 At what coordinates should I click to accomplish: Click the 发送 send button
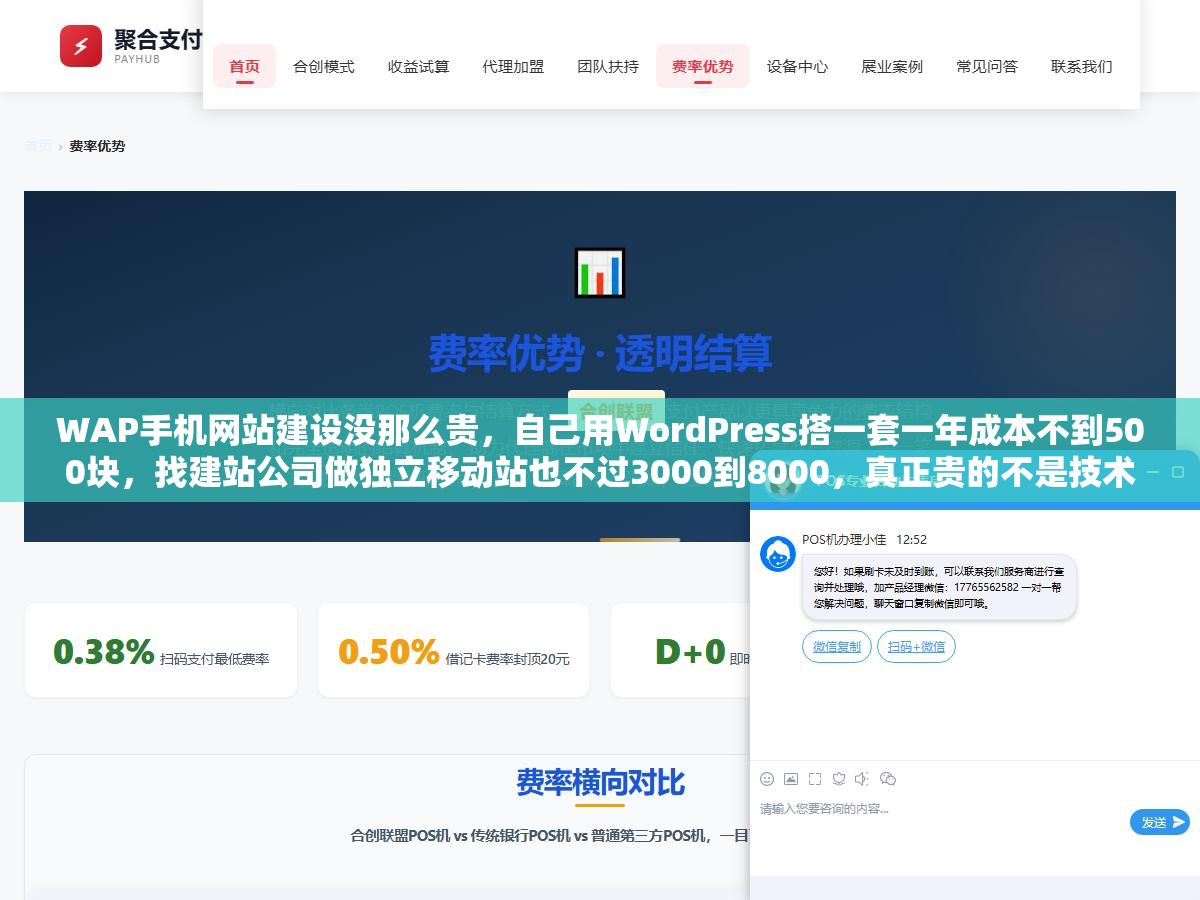pyautogui.click(x=1160, y=822)
